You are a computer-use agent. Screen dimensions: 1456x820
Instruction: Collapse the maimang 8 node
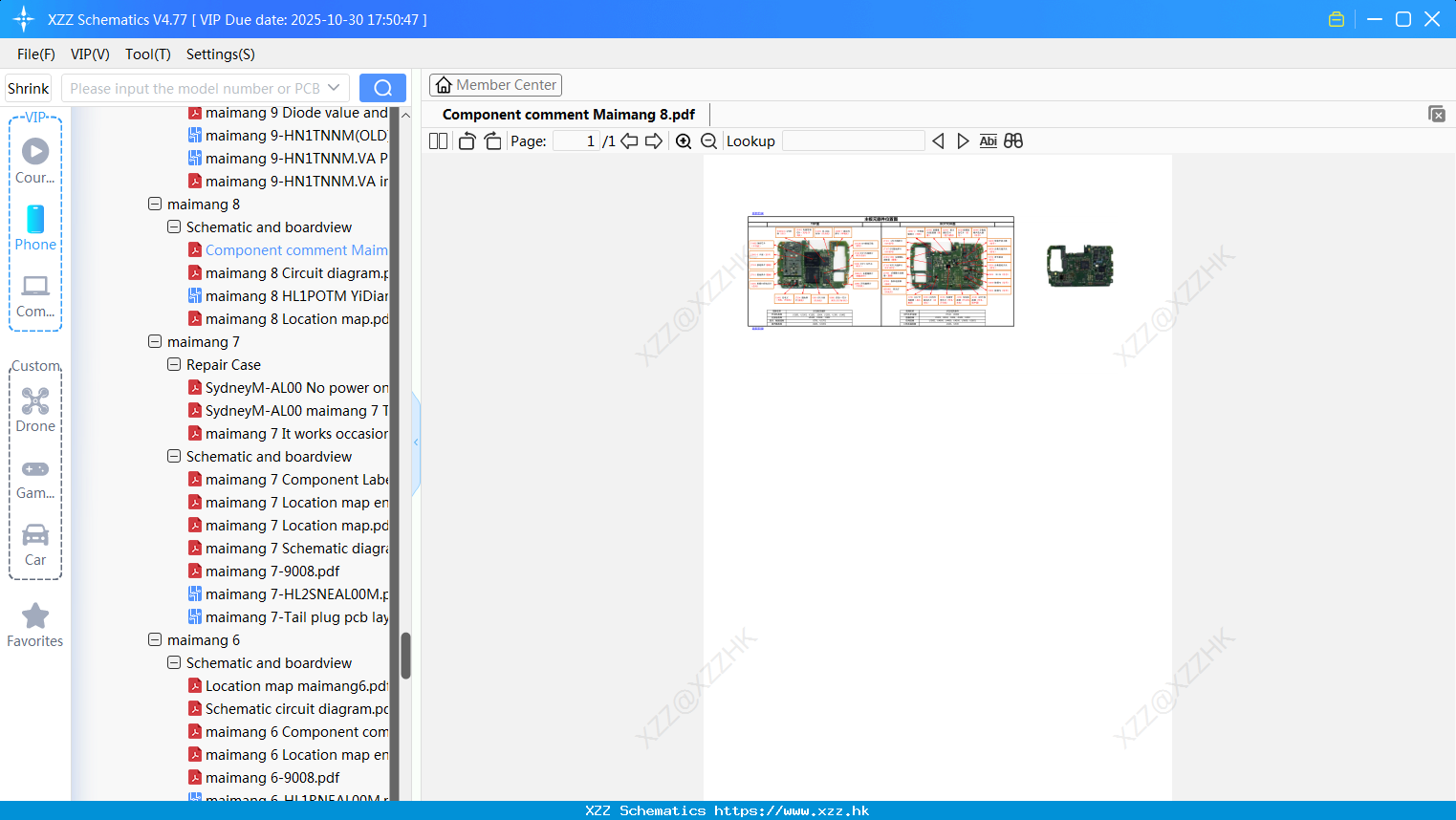[x=155, y=204]
